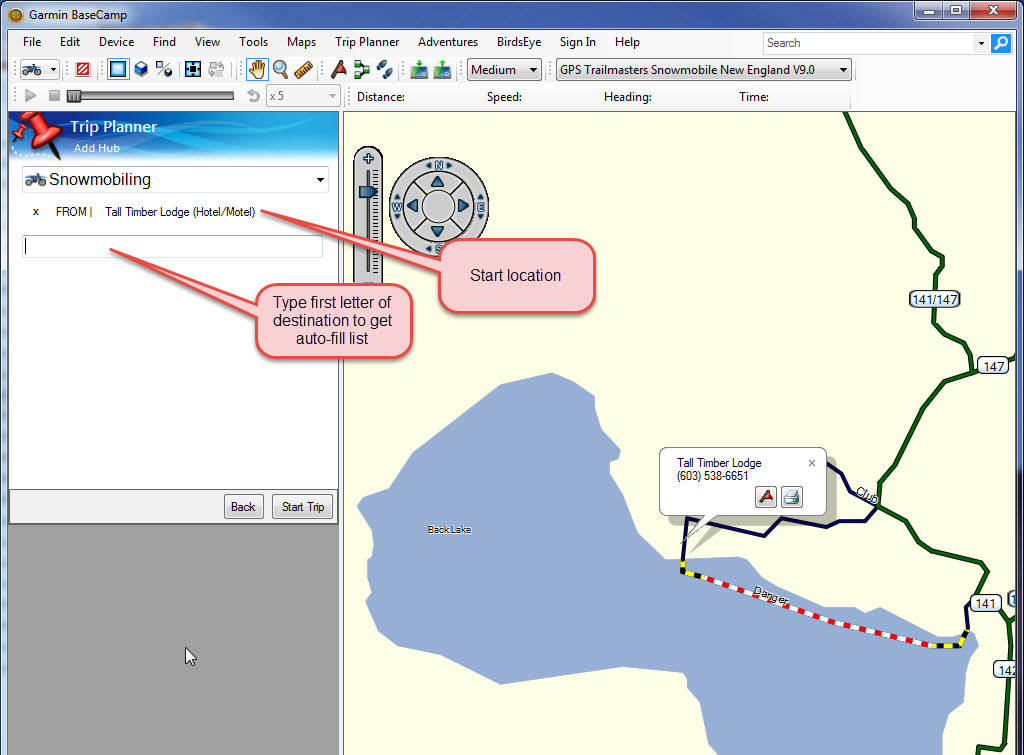Click the center map on selection icon
Viewport: 1024px width, 755px height.
point(193,69)
